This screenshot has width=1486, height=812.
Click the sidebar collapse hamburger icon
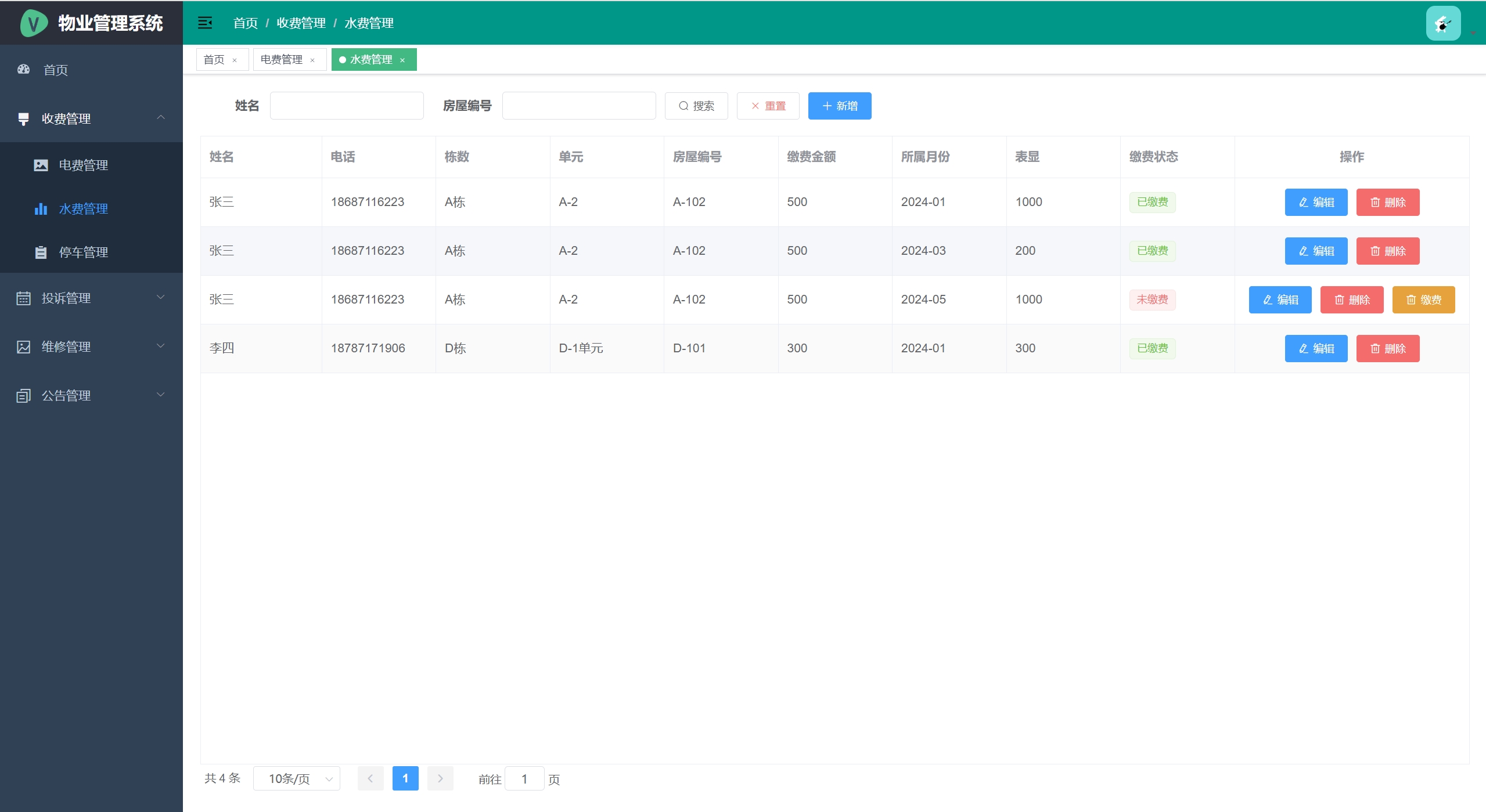click(x=204, y=23)
